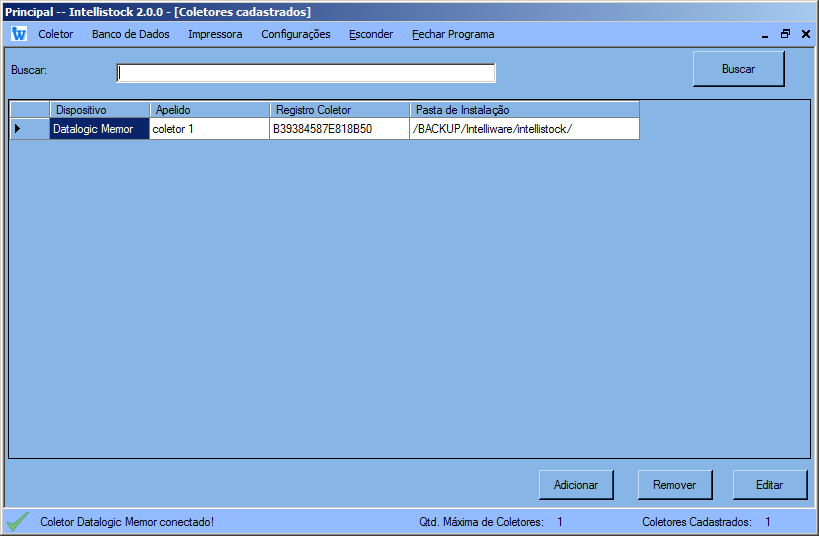Select the Datalogic Memor device cell
The width and height of the screenshot is (819, 536).
tap(99, 129)
